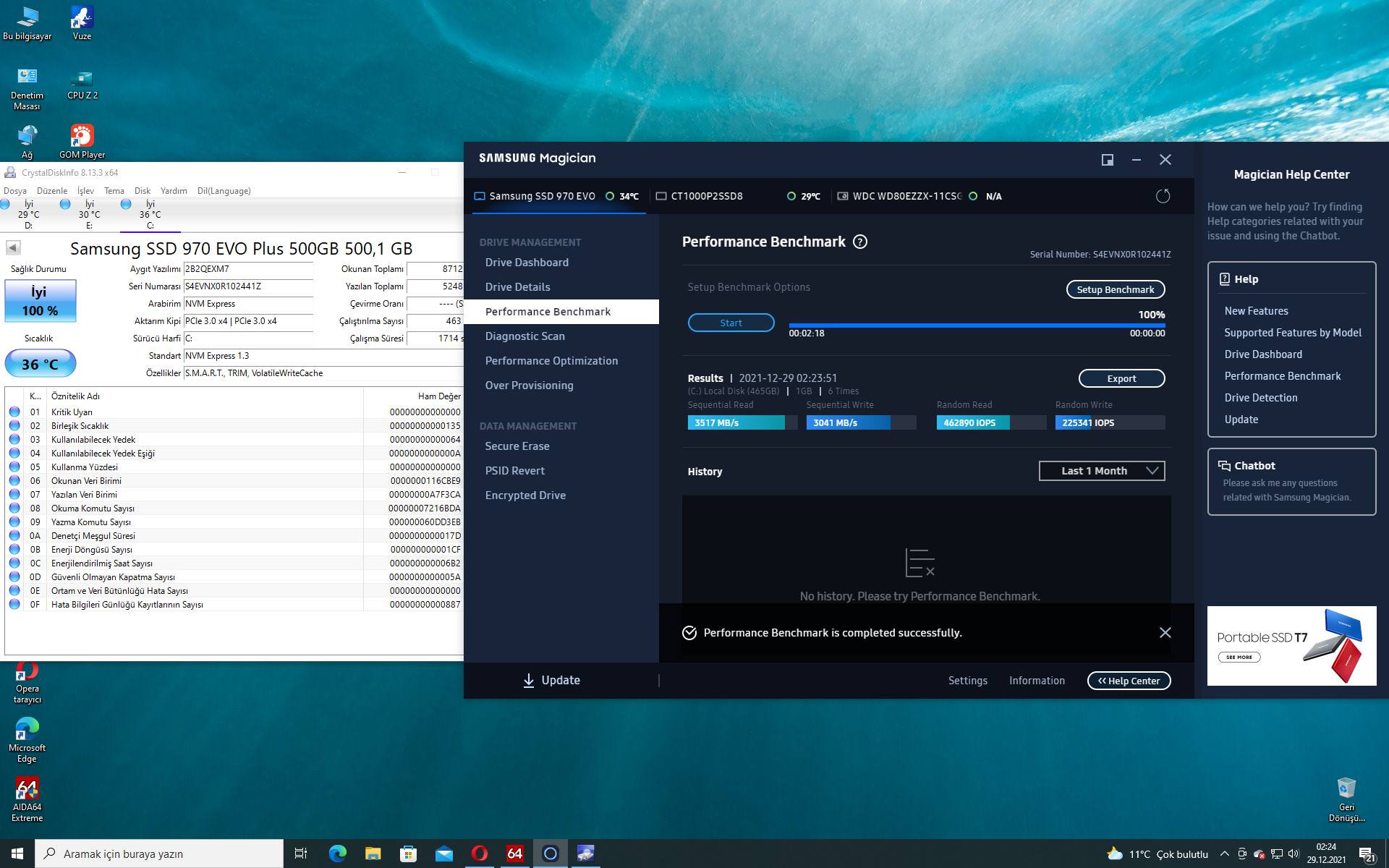Open Task View in the taskbar
Viewport: 1389px width, 868px height.
tap(301, 854)
